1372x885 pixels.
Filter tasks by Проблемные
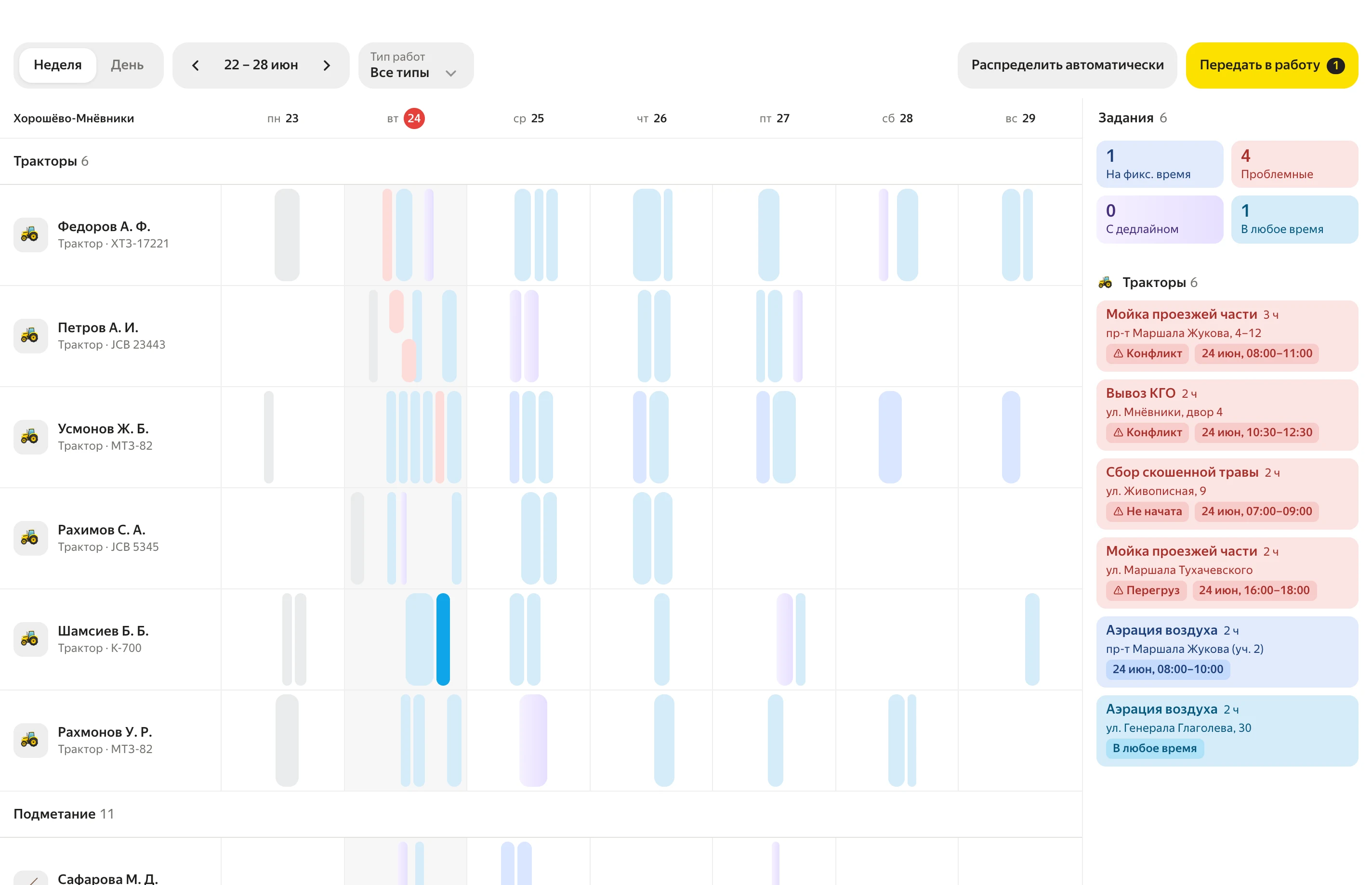pyautogui.click(x=1294, y=164)
